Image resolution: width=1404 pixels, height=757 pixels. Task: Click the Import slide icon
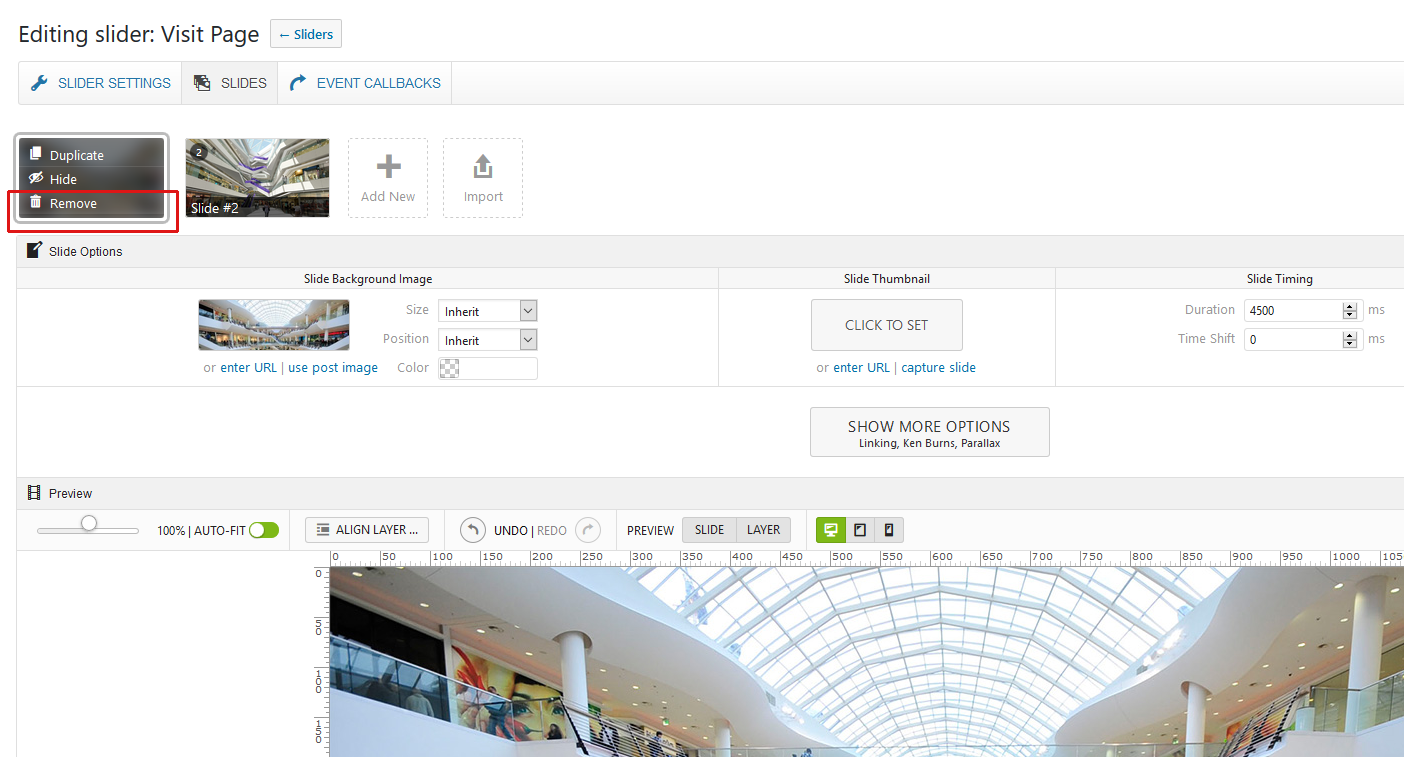[483, 168]
